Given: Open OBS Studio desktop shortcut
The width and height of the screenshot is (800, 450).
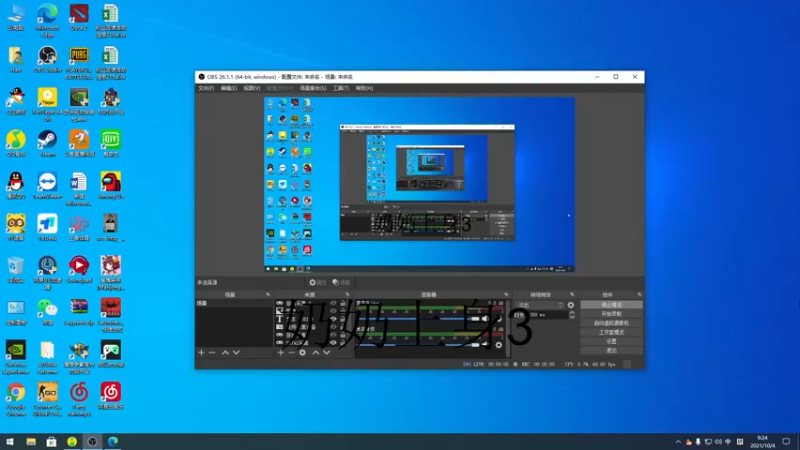Looking at the screenshot, I should coord(47,59).
